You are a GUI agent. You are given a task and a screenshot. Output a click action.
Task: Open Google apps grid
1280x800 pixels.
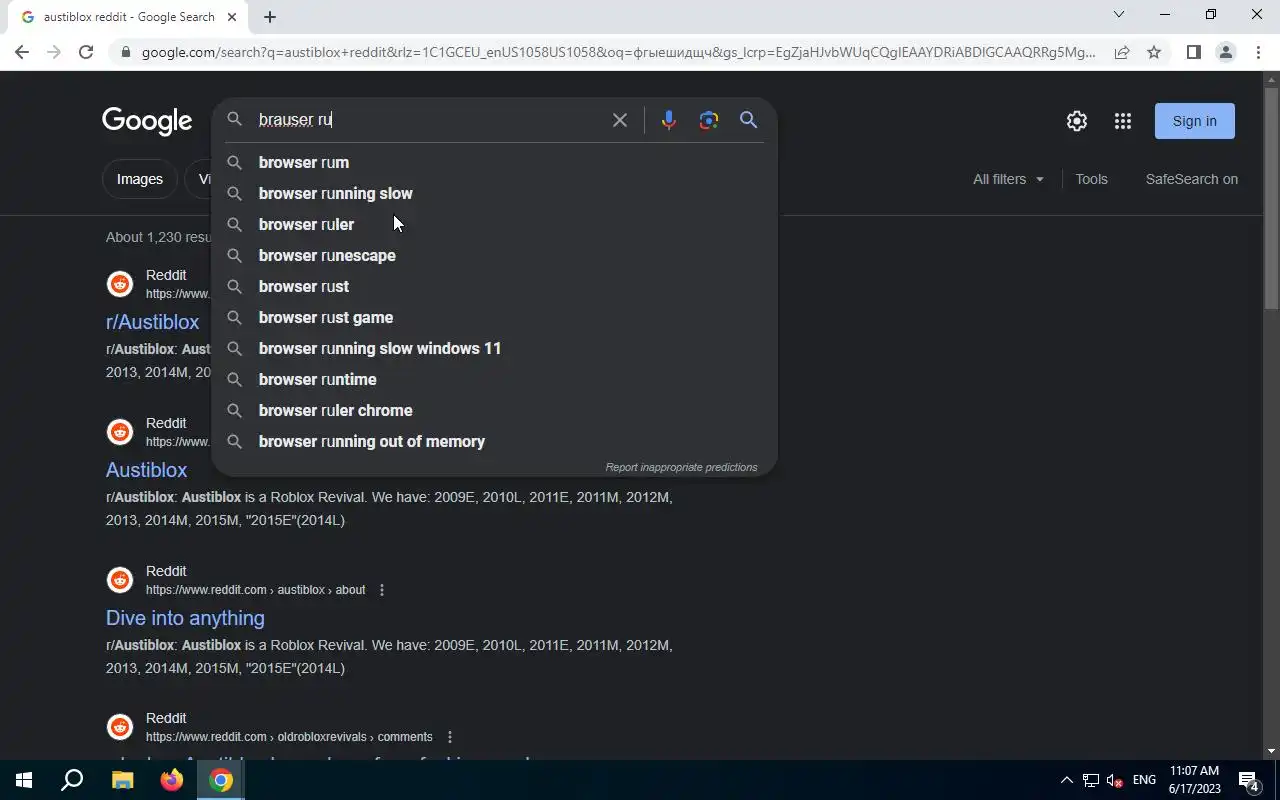click(x=1123, y=121)
